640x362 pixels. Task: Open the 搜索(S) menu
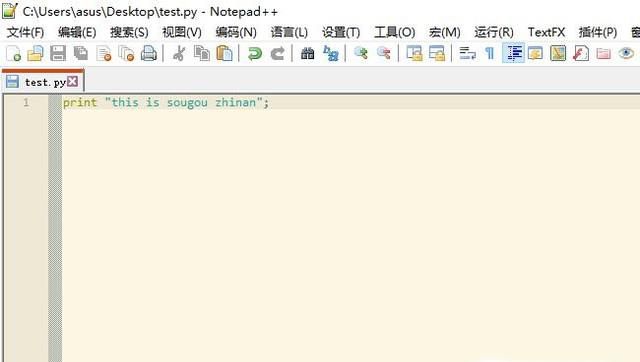(x=129, y=32)
